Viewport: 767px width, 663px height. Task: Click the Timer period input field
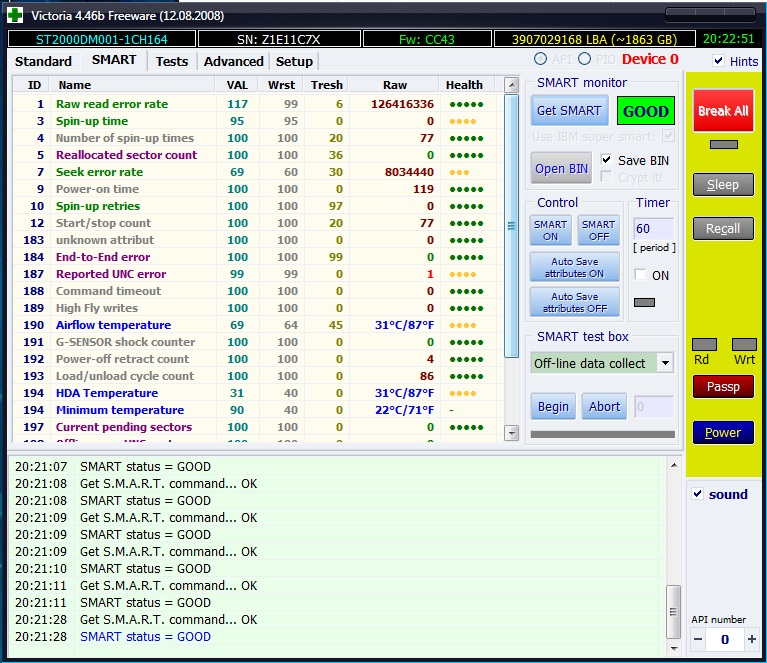(654, 228)
